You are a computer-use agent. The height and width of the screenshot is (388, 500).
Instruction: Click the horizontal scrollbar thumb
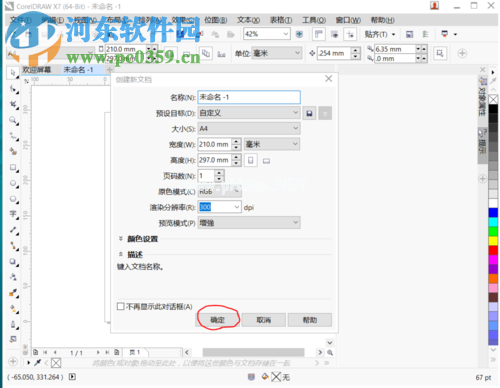253,352
